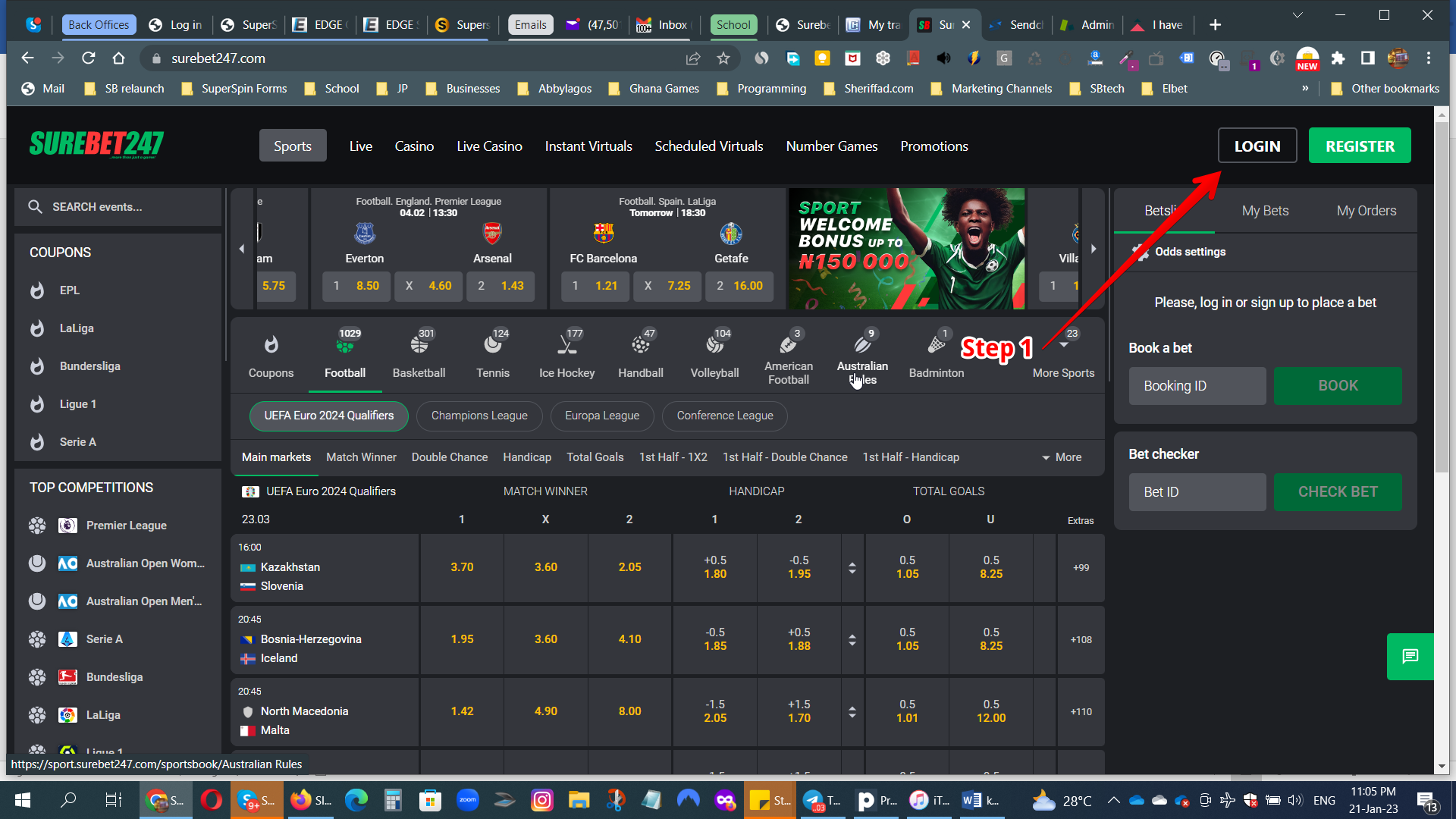Click the LOGIN button
Viewport: 1456px width, 819px height.
1257,146
